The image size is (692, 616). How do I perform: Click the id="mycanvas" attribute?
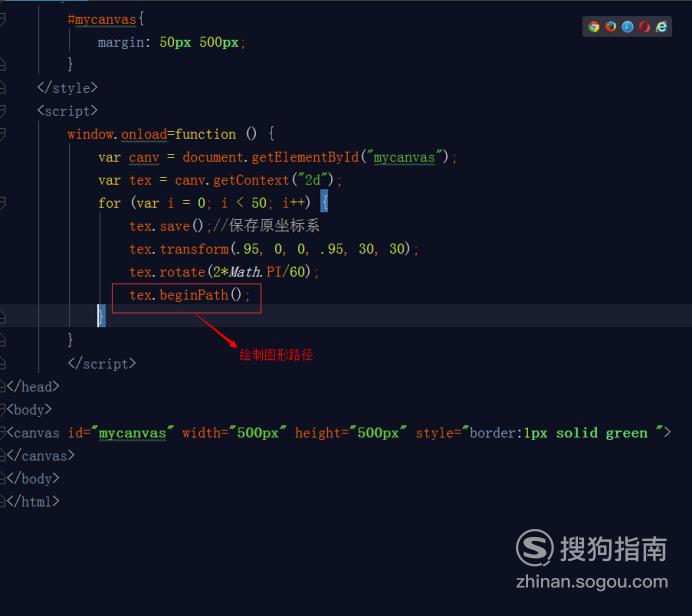(x=121, y=433)
